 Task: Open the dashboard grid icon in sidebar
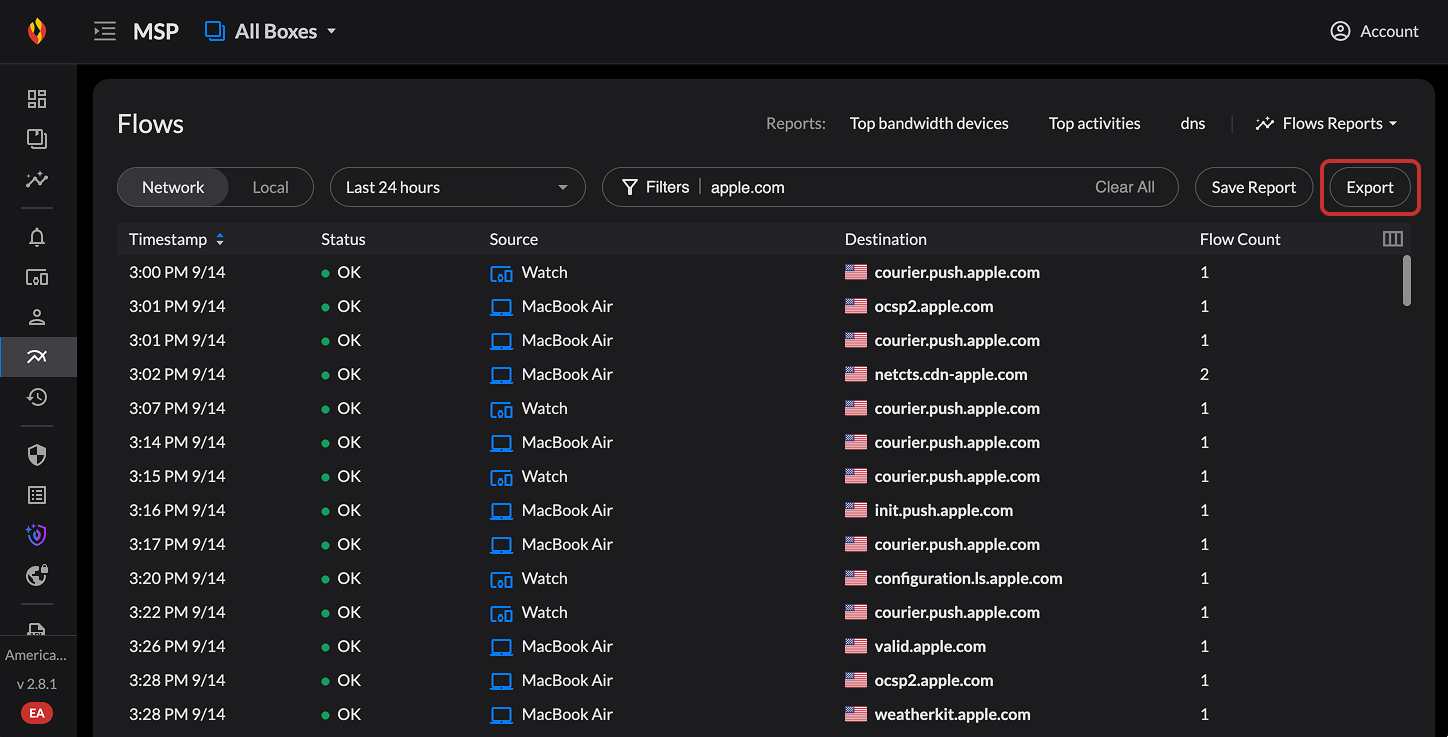point(37,98)
